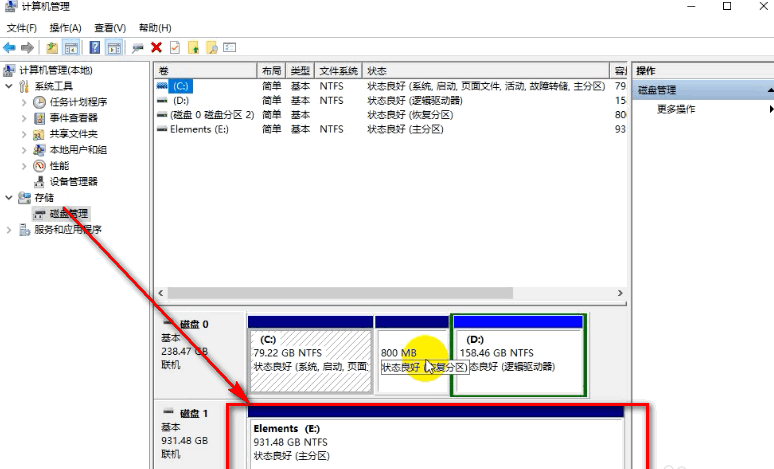Collapse the 系统工具 tree node
774x469 pixels.
click(10, 86)
